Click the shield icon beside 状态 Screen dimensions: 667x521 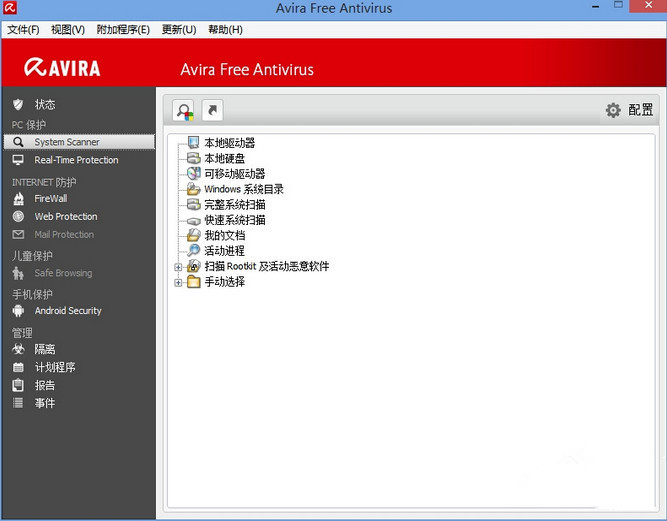click(x=17, y=104)
